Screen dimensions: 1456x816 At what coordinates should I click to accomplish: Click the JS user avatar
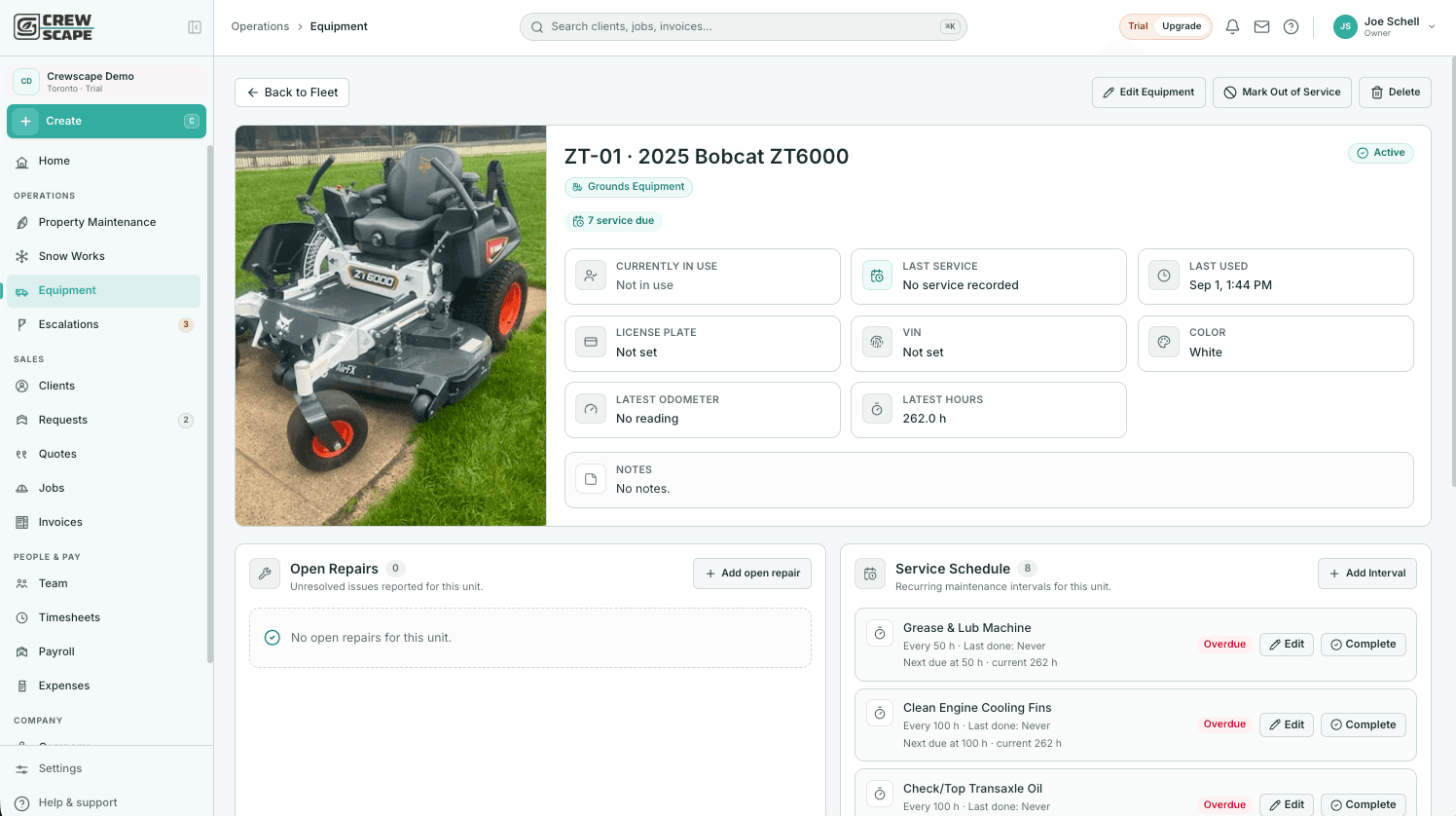[x=1345, y=26]
